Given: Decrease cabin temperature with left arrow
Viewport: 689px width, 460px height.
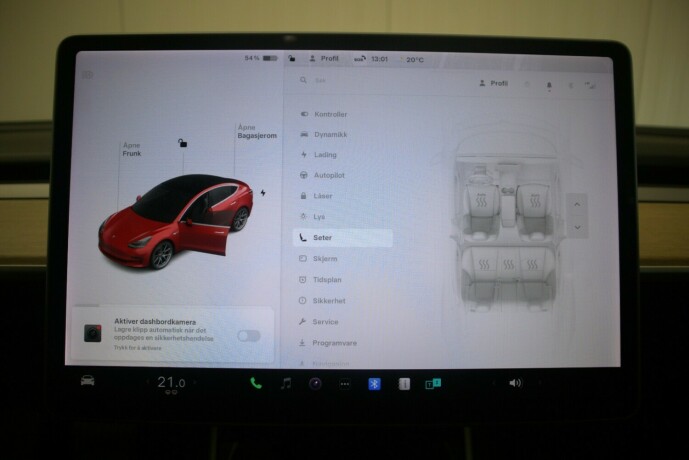Looking at the screenshot, I should [x=148, y=382].
